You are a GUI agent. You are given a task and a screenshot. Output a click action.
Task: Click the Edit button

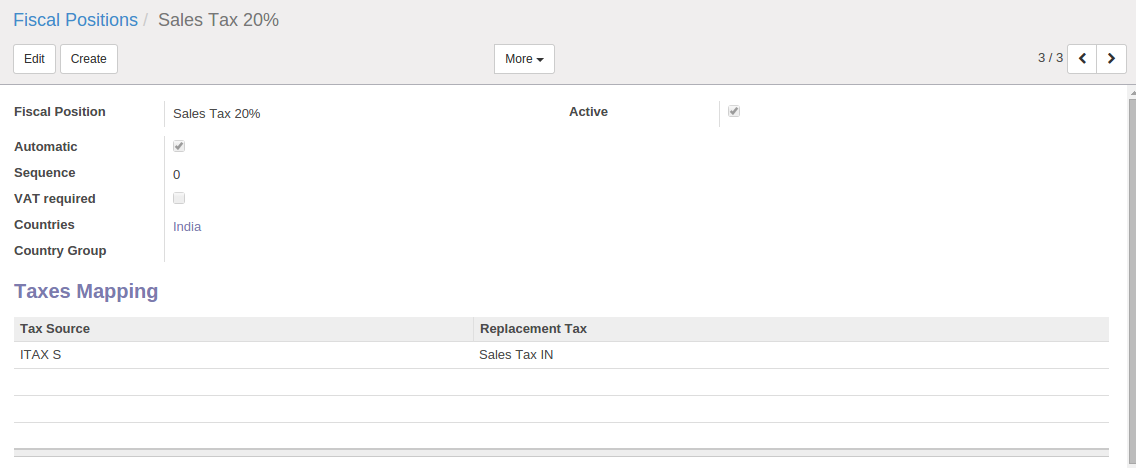coord(34,59)
